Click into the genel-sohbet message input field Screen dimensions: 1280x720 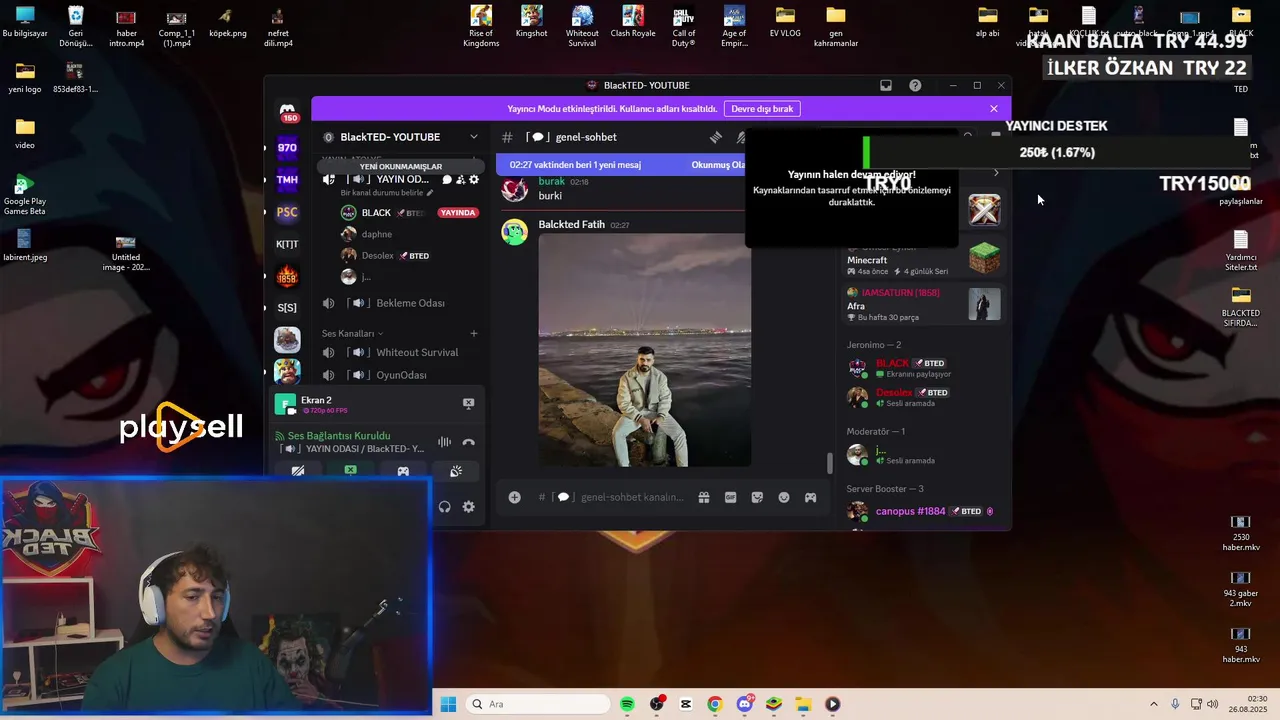(632, 497)
